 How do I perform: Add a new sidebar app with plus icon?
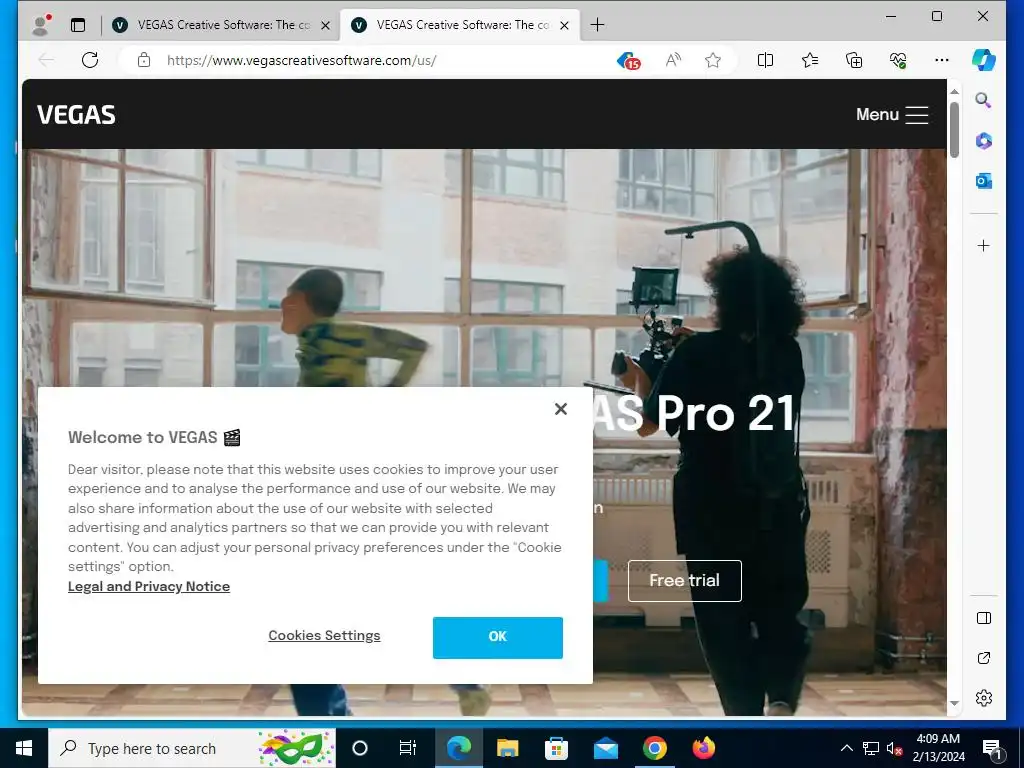(x=984, y=246)
